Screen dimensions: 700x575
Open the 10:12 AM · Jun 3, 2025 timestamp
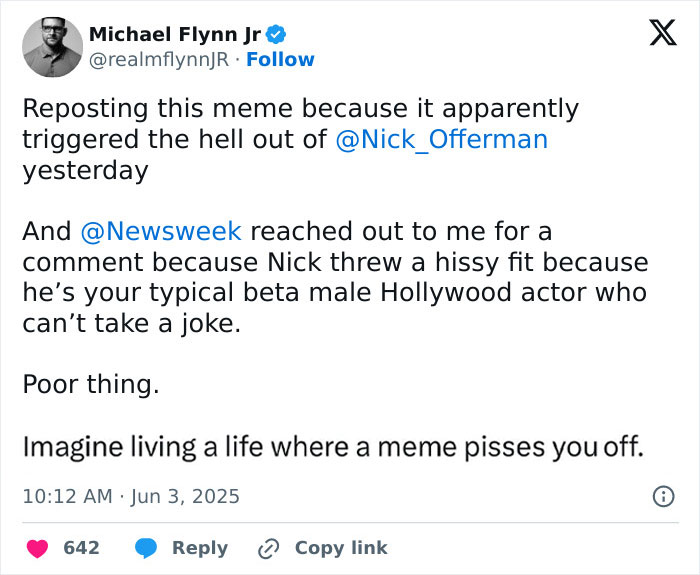131,496
